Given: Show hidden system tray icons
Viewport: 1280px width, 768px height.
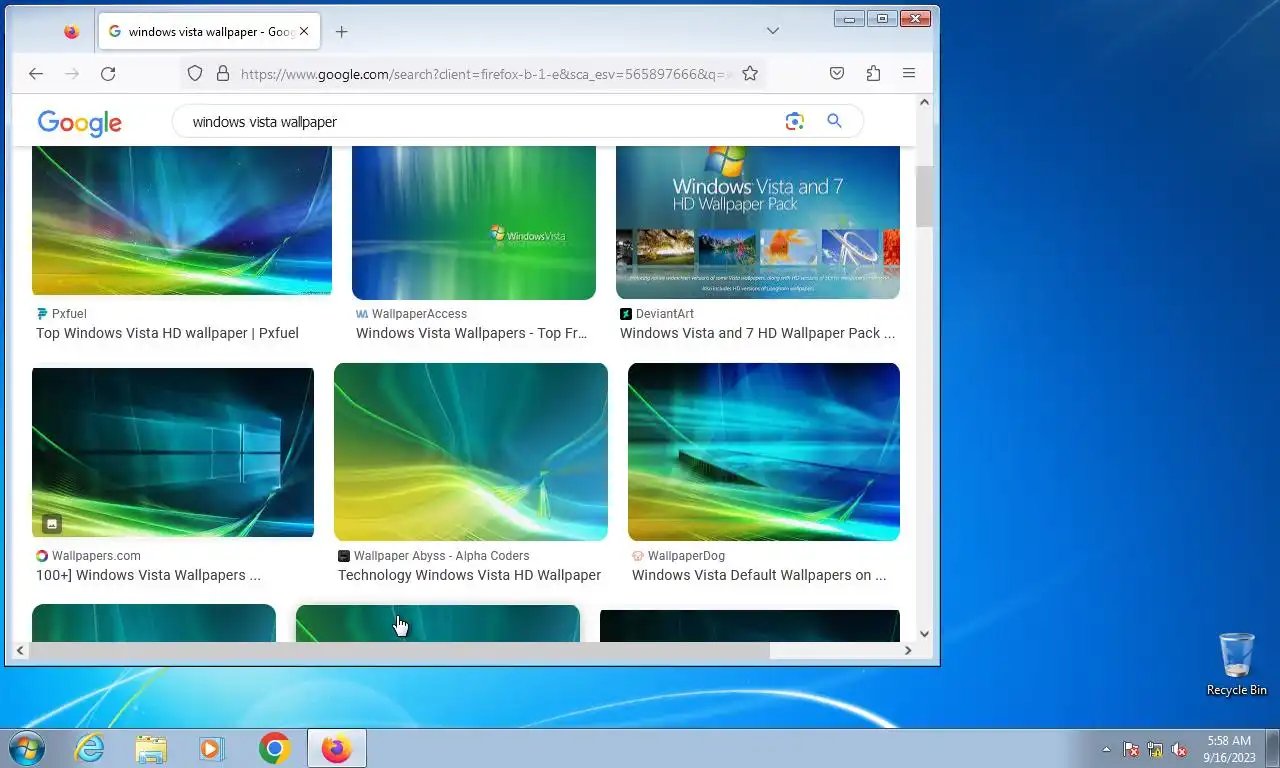Looking at the screenshot, I should pyautogui.click(x=1106, y=749).
